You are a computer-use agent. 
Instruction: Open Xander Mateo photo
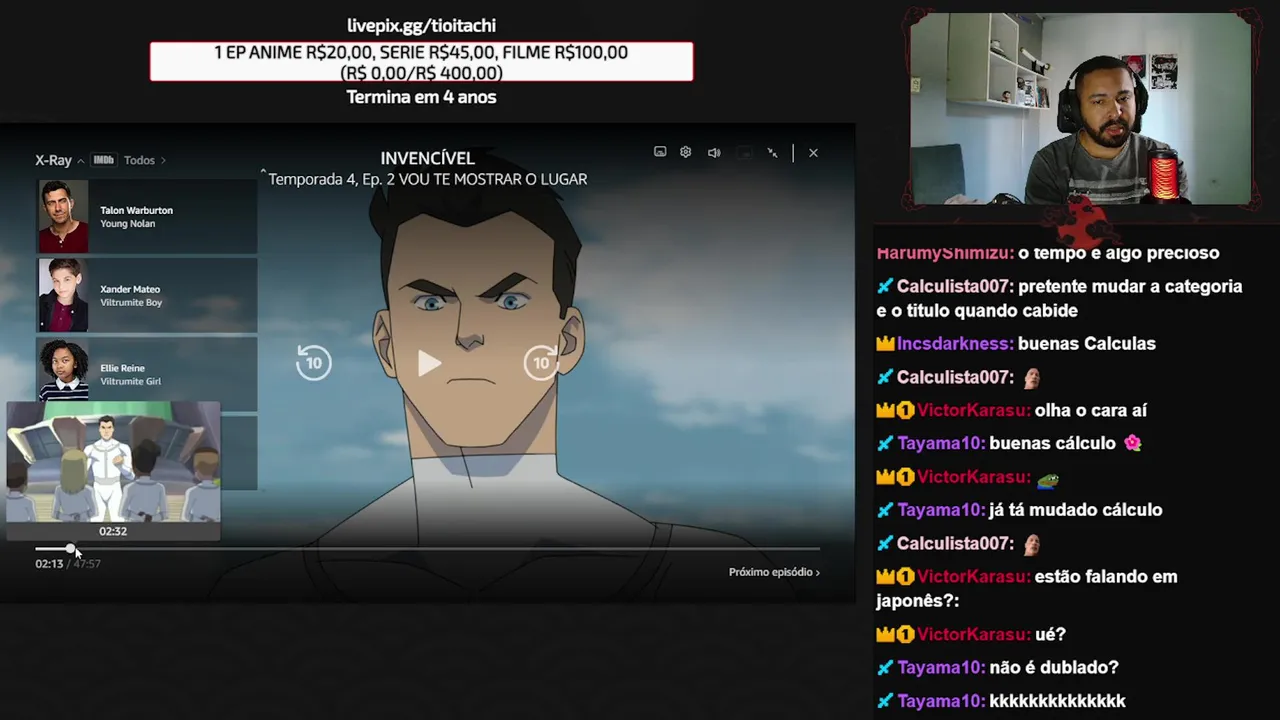[63, 295]
